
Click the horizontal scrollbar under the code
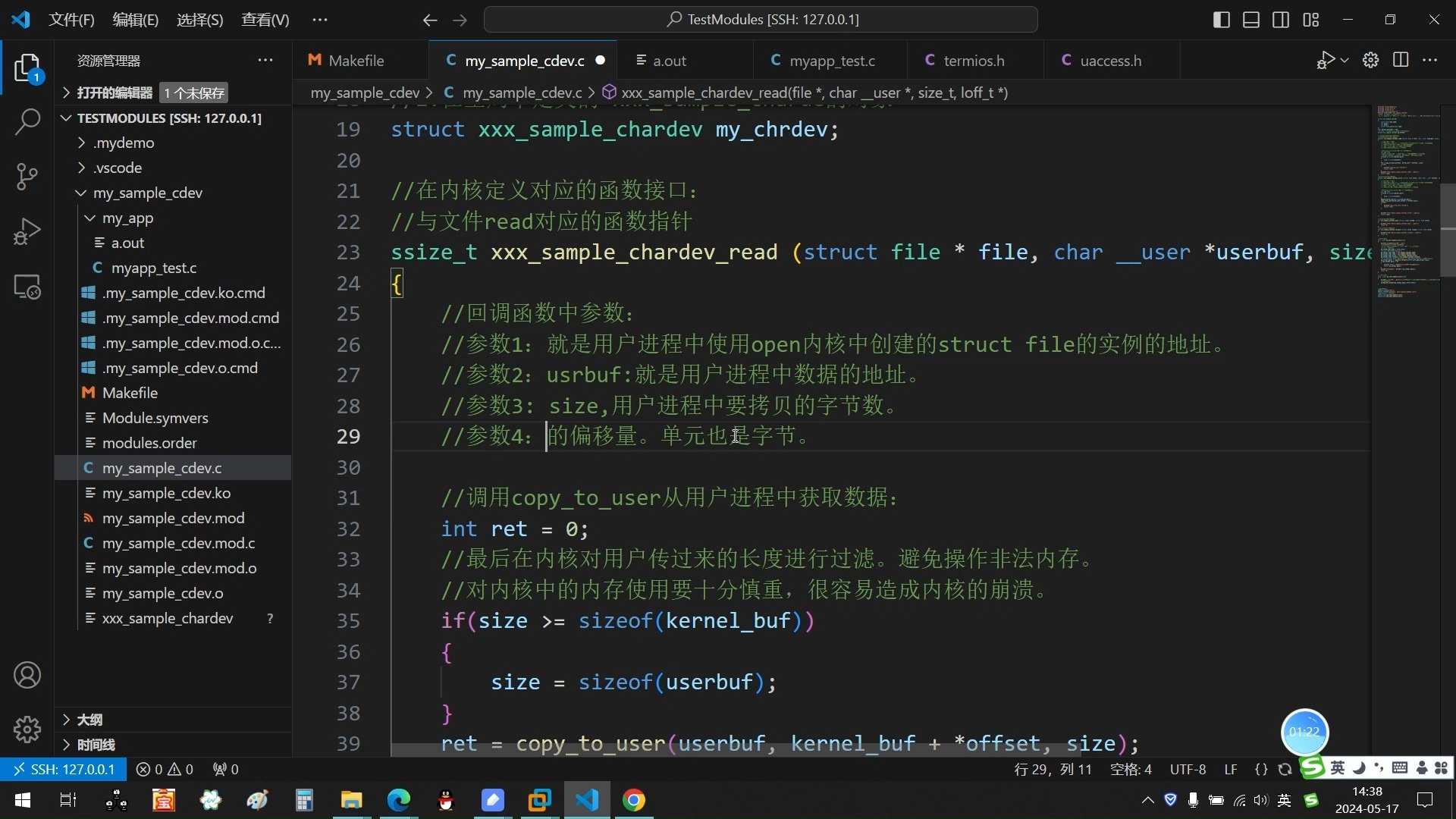pyautogui.click(x=736, y=751)
